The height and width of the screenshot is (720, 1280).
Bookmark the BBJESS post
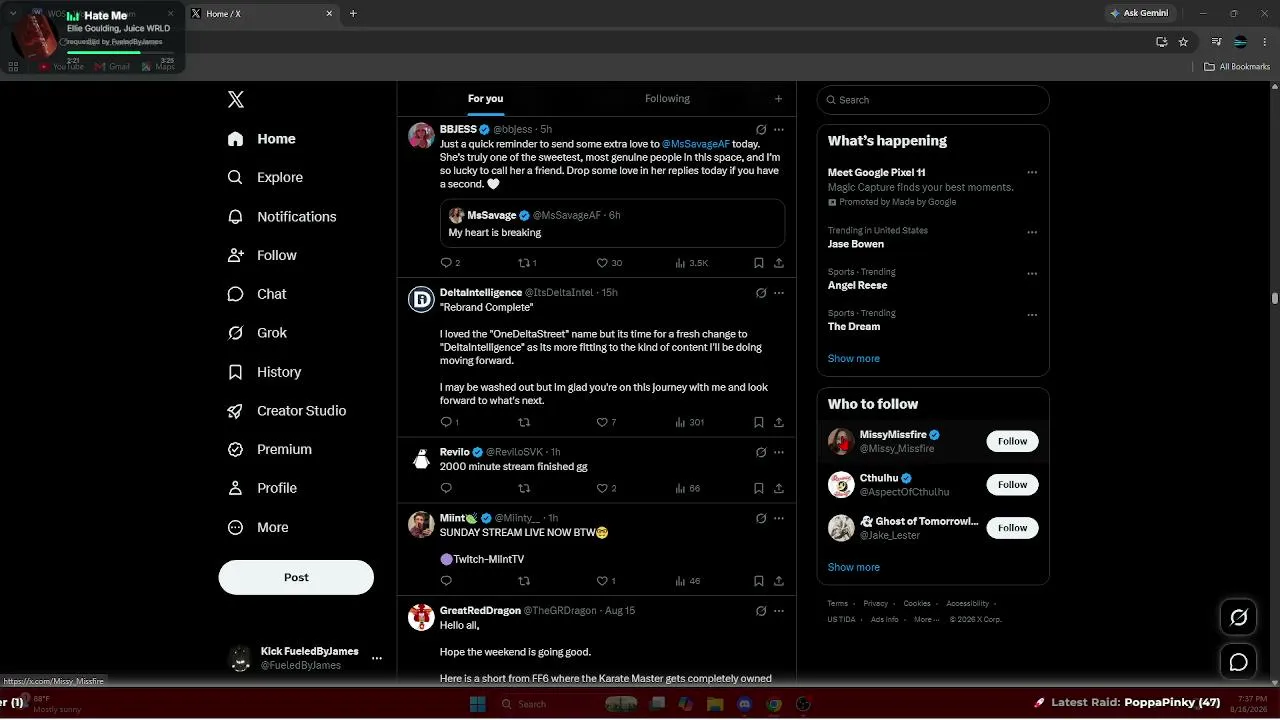point(758,263)
